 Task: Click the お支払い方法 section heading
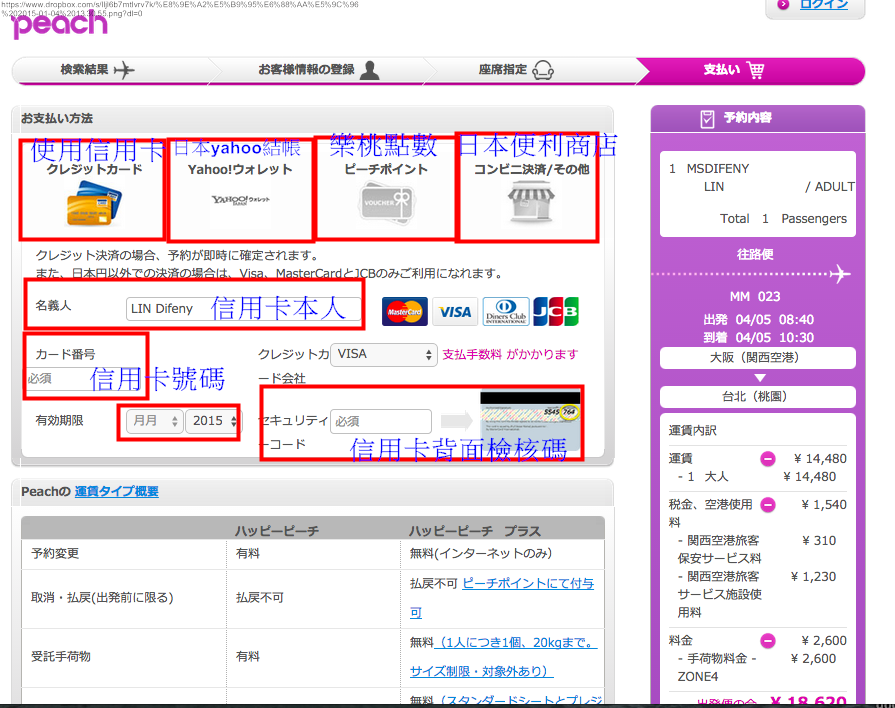57,119
